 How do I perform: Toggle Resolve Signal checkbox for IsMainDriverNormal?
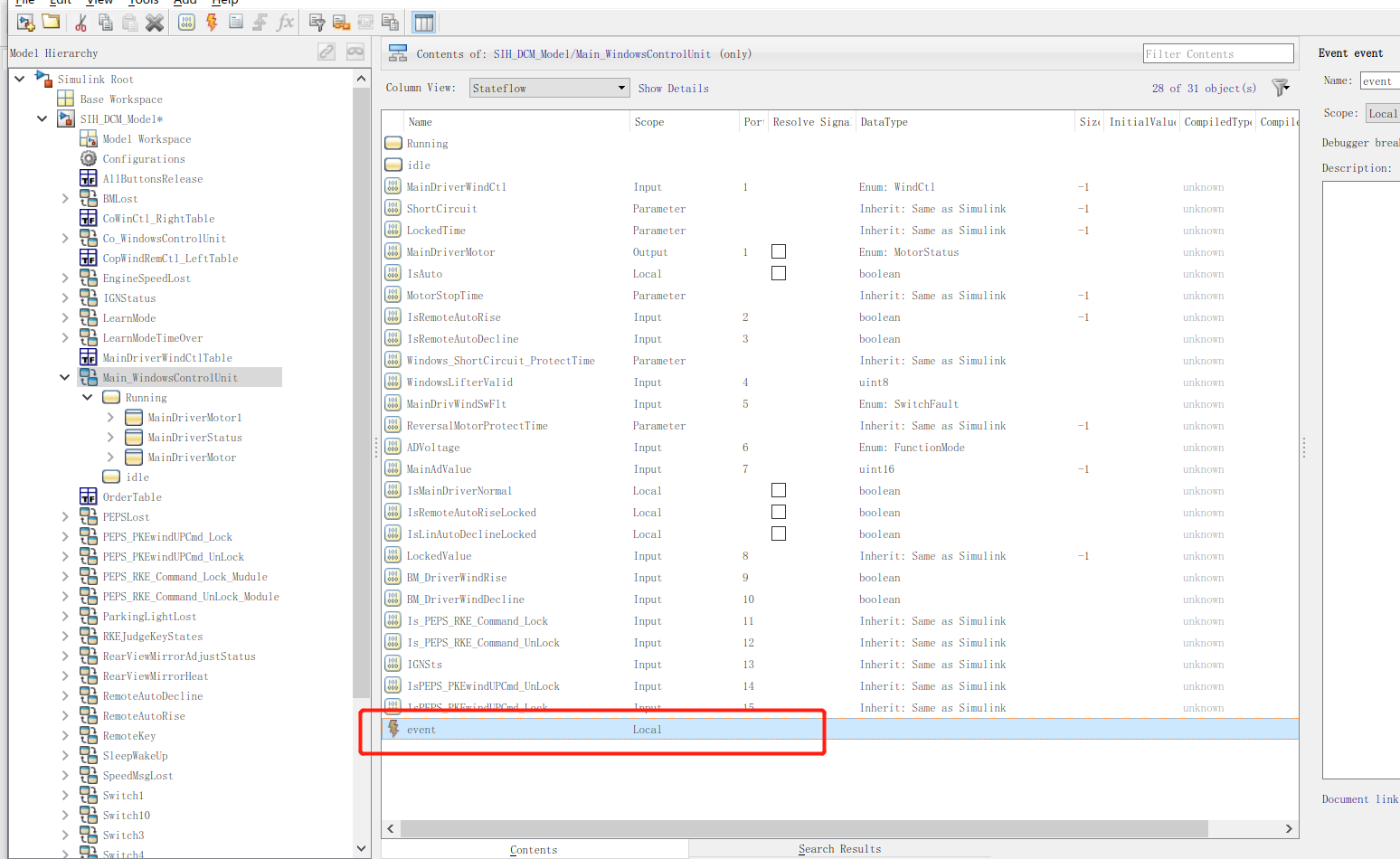(x=779, y=490)
